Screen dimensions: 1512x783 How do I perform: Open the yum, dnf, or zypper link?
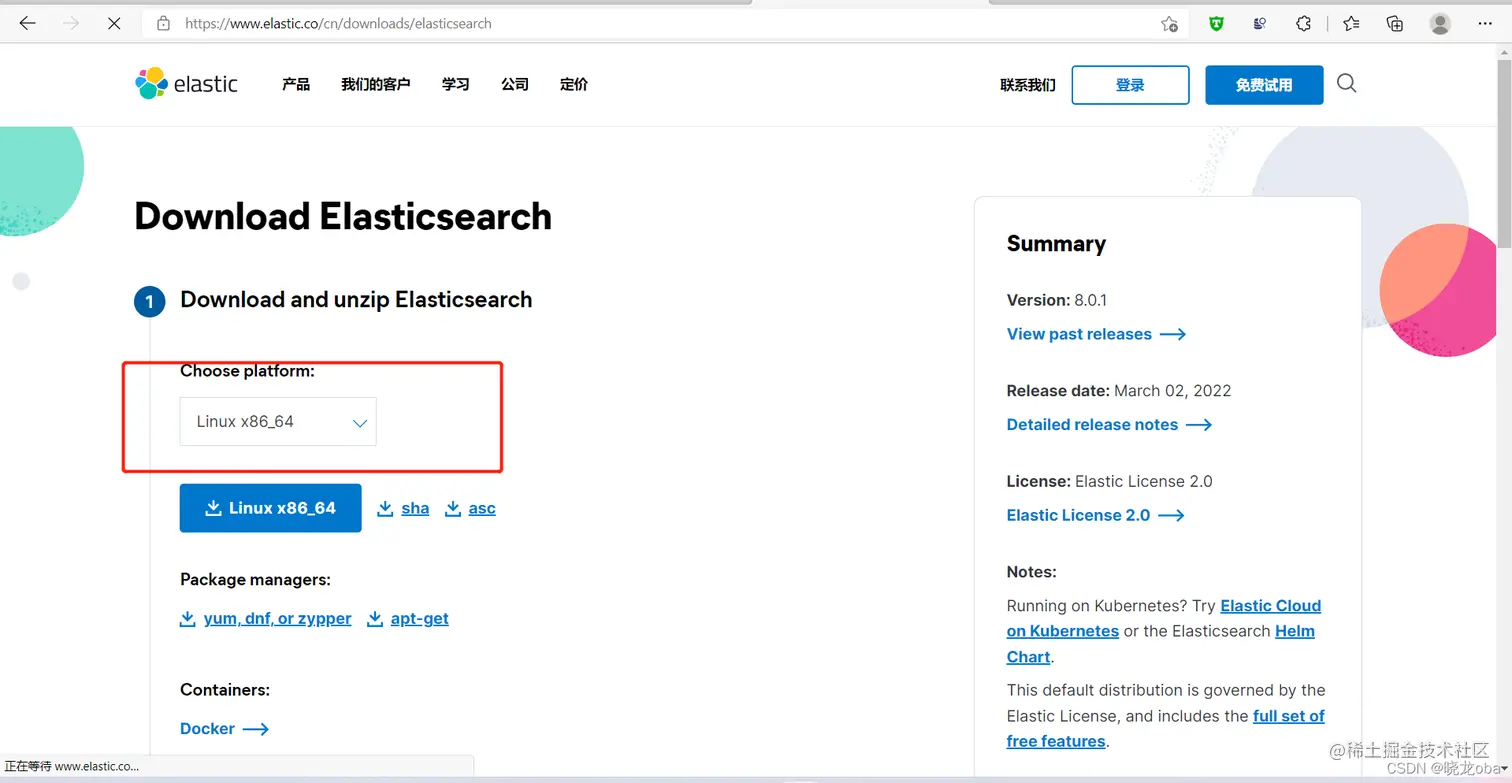[x=277, y=619]
